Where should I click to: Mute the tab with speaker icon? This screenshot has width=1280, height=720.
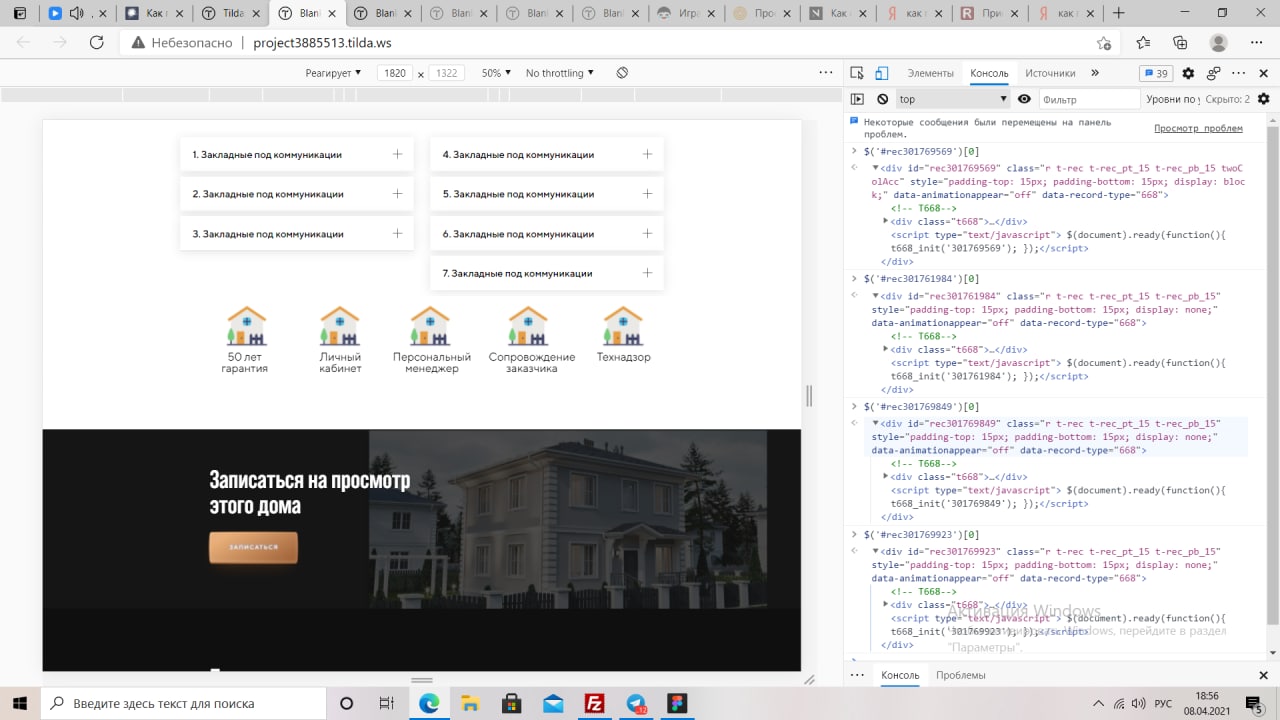(x=75, y=14)
